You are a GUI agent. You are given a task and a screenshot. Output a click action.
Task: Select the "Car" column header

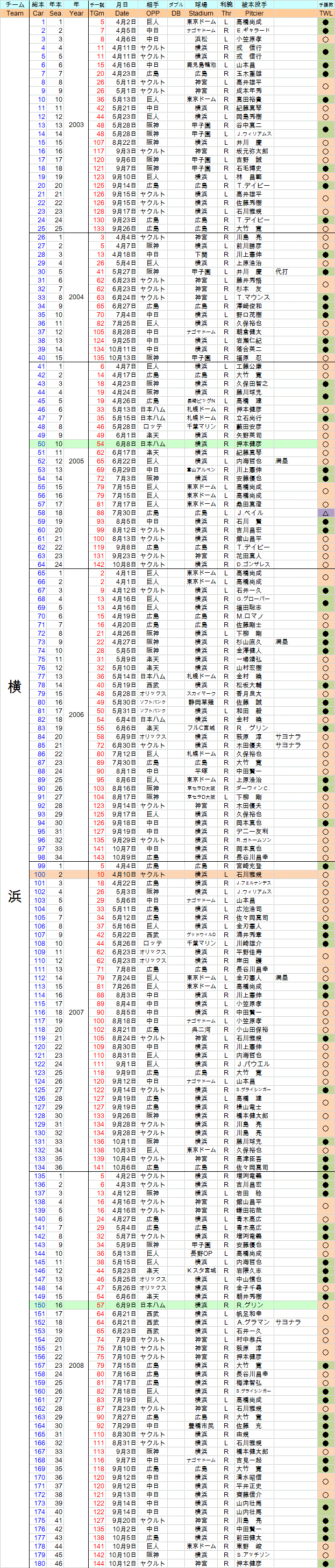tap(38, 13)
